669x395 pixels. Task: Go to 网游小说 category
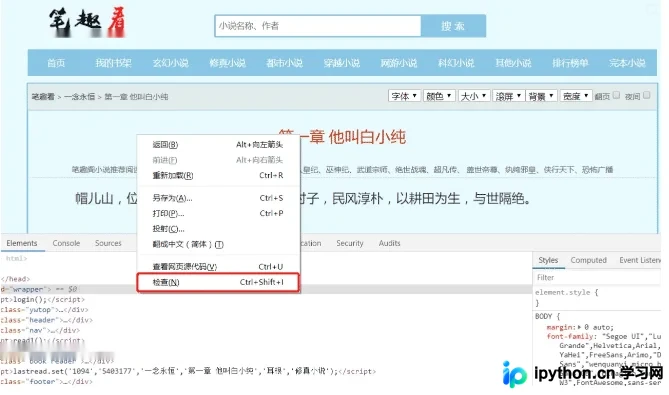(399, 63)
